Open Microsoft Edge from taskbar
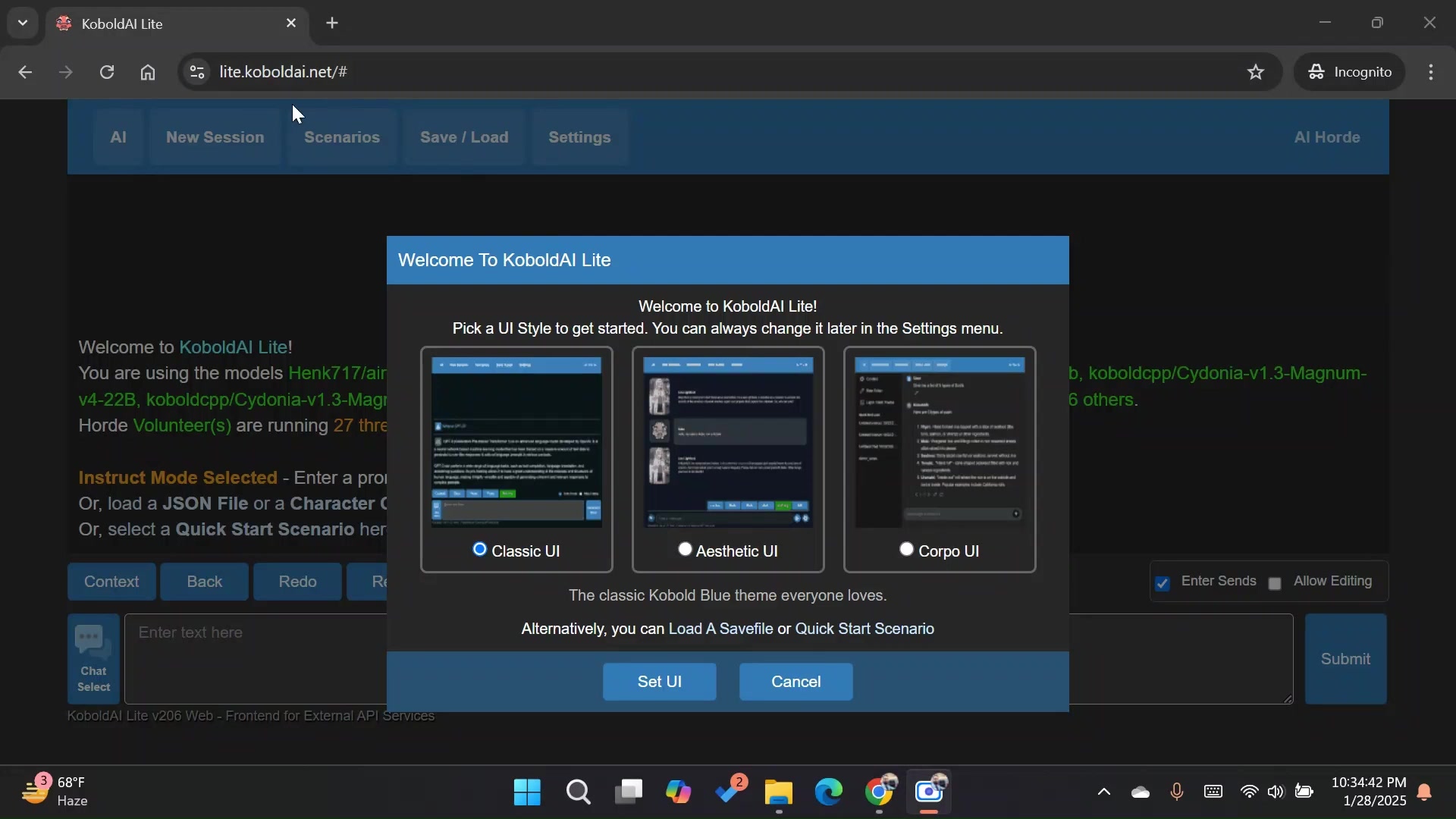This screenshot has height=819, width=1456. [828, 792]
